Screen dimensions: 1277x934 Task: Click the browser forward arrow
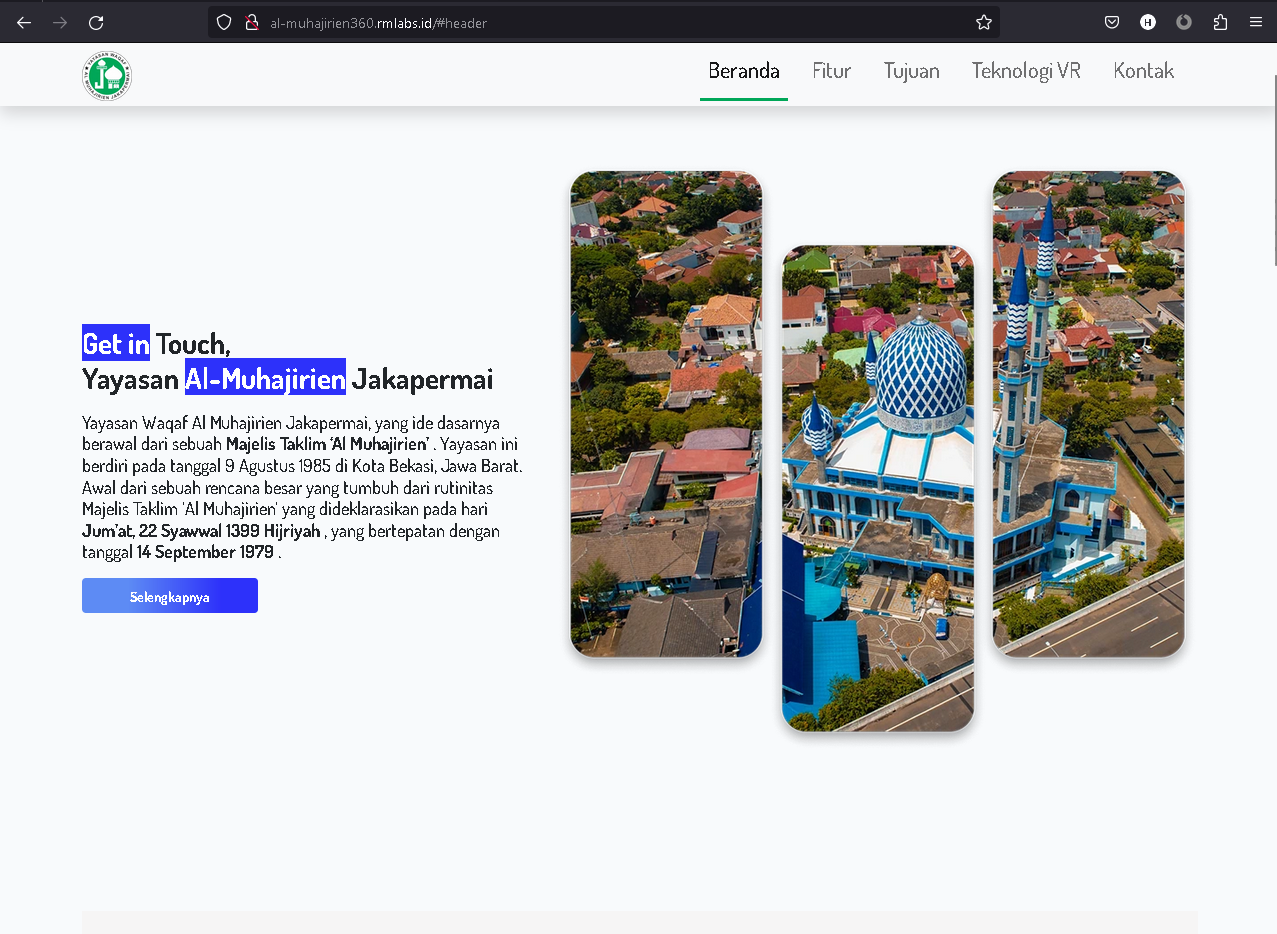(x=60, y=22)
